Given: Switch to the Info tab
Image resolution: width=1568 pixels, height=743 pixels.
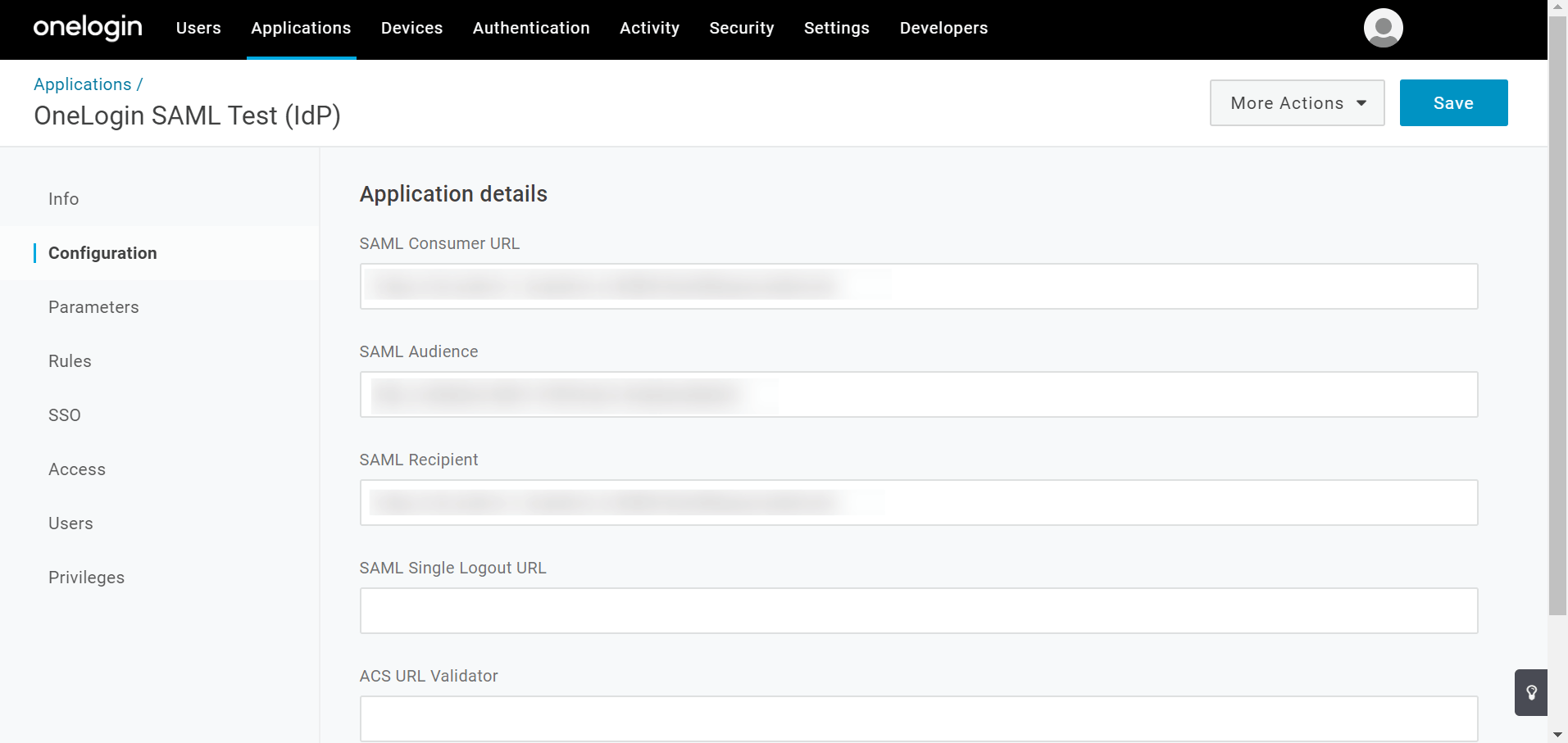Looking at the screenshot, I should coord(63,199).
